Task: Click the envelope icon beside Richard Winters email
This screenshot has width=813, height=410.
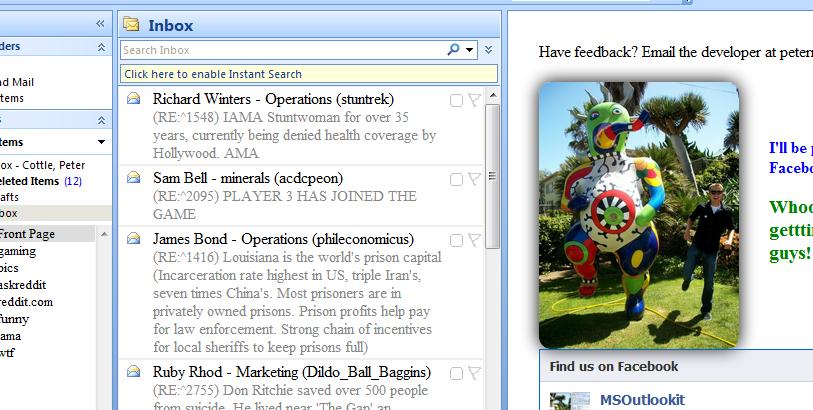Action: tap(133, 99)
